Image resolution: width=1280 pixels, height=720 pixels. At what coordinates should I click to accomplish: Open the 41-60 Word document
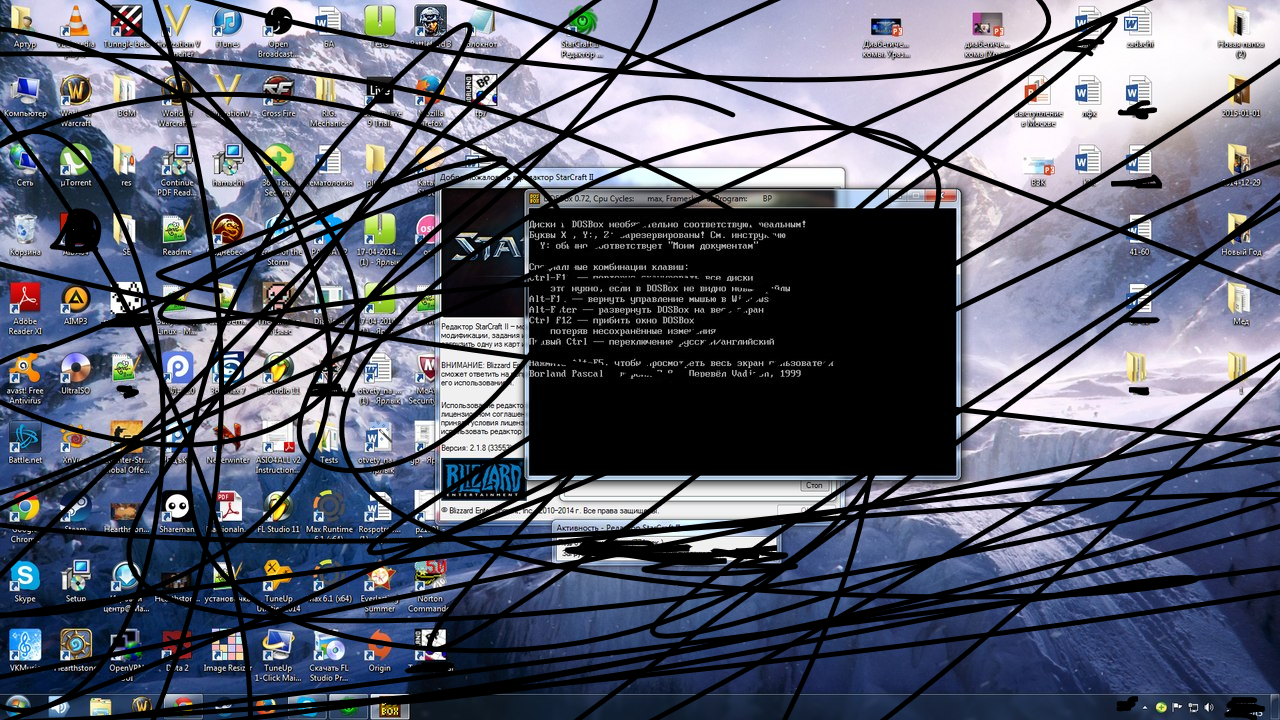click(x=1138, y=236)
